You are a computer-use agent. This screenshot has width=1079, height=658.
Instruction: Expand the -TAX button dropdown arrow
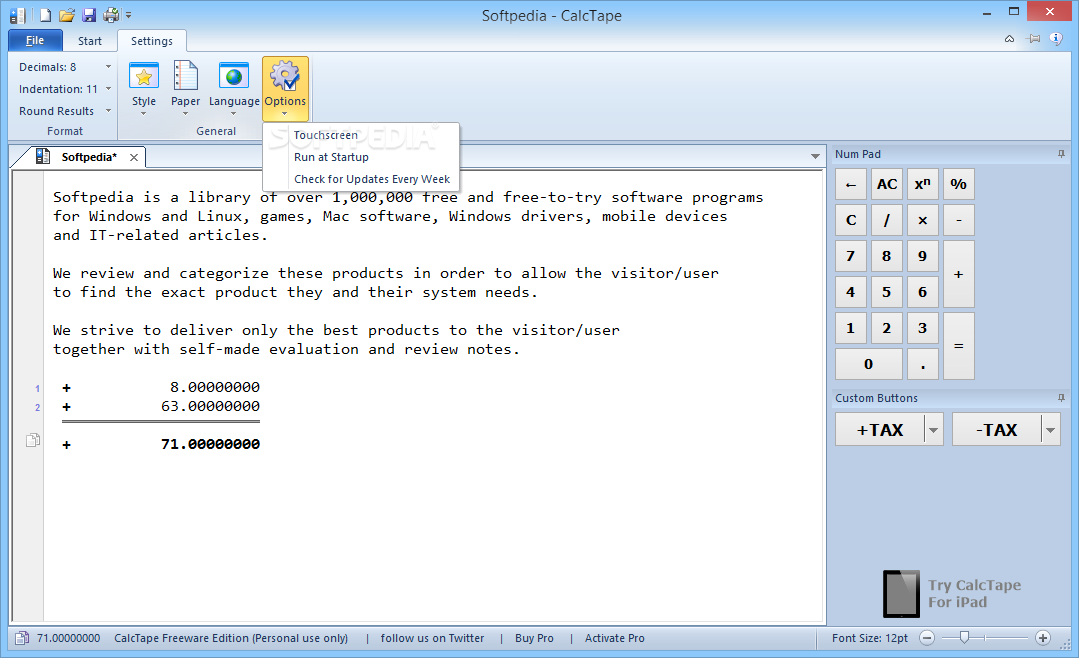[1051, 429]
